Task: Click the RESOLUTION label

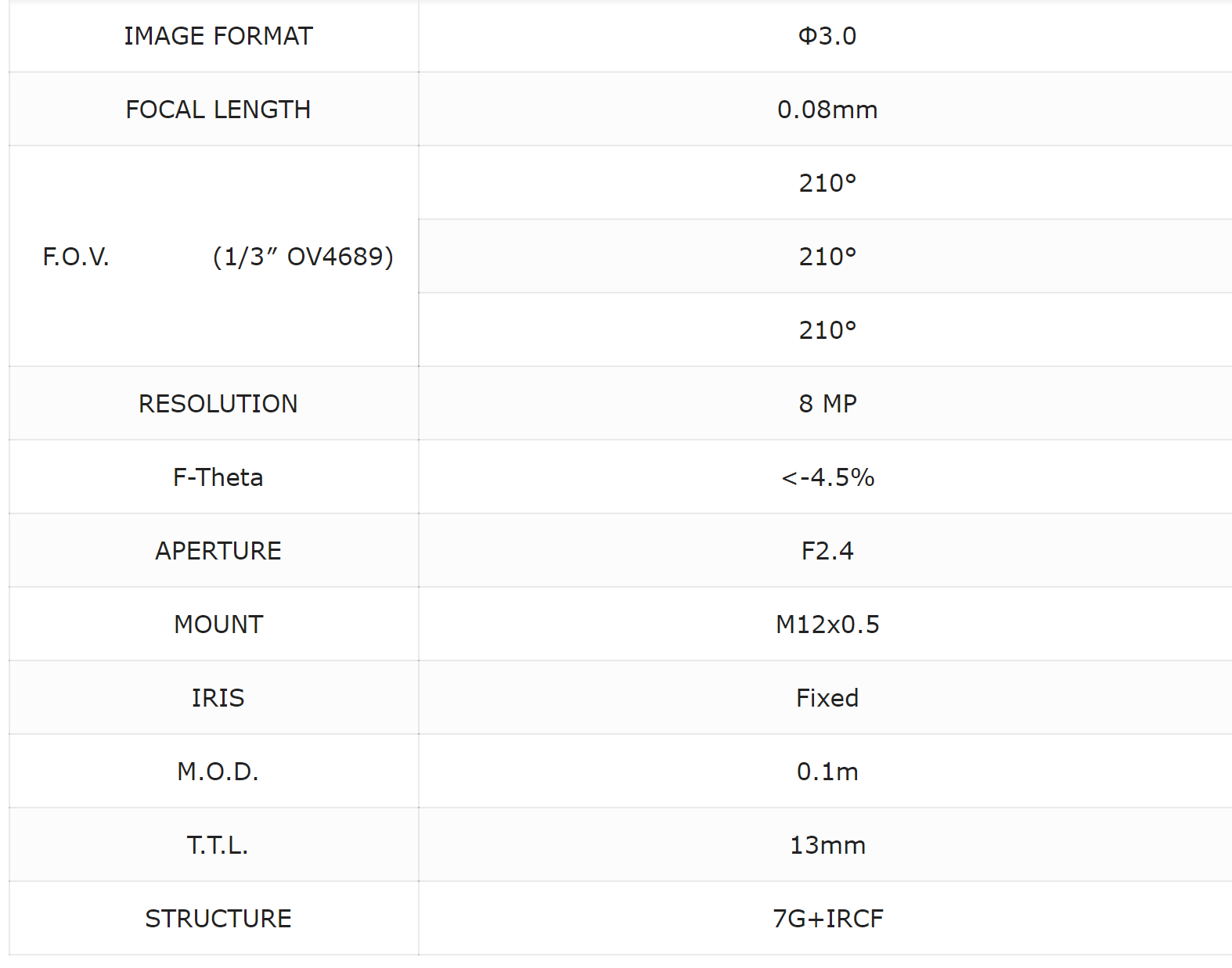Action: tap(218, 404)
